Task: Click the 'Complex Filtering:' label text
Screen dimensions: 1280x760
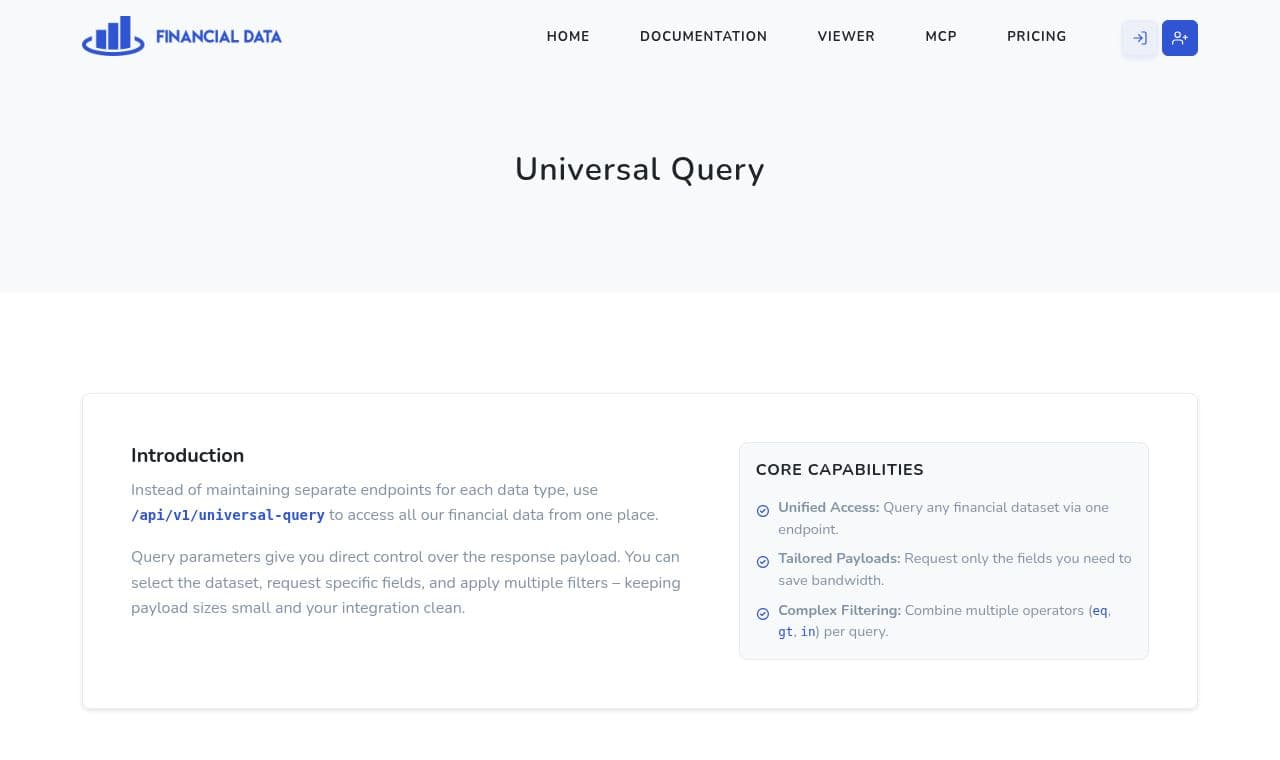Action: click(840, 610)
